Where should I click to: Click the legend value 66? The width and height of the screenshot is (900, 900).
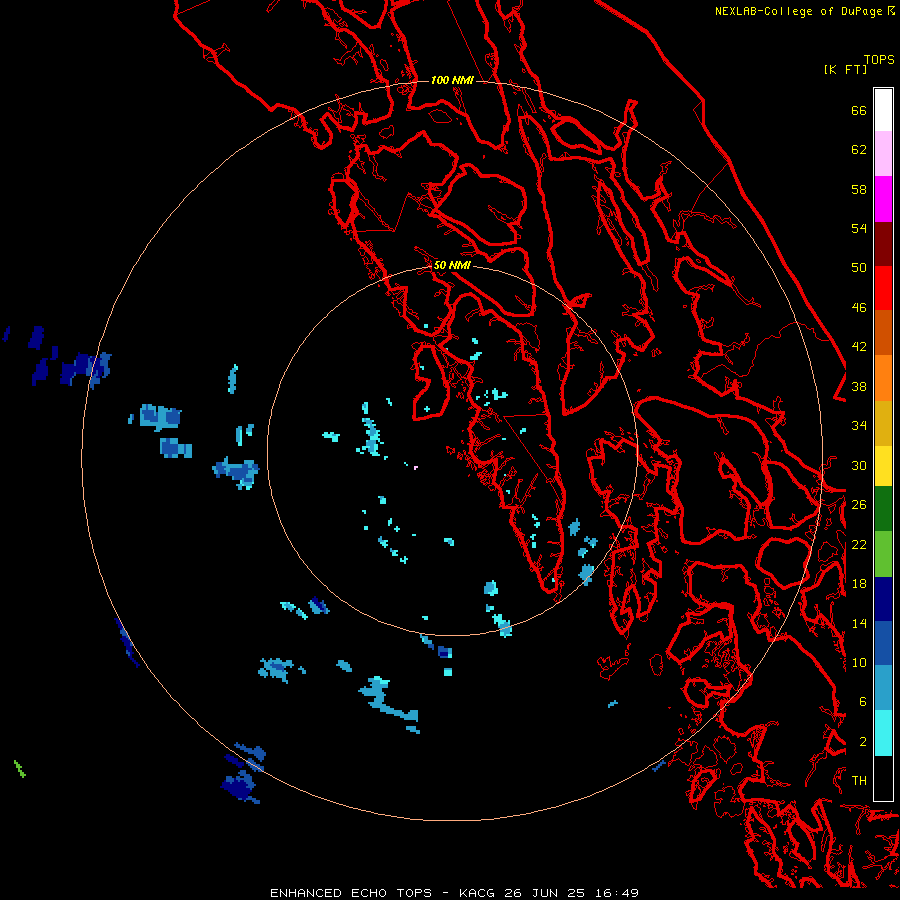tap(859, 110)
